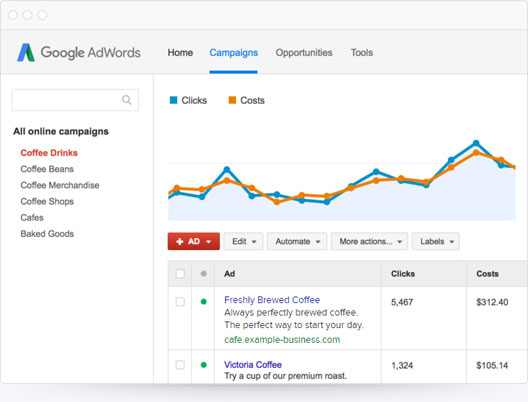Viewport: 528px width, 402px height.
Task: Click the 1,324 clicks value
Action: (402, 365)
